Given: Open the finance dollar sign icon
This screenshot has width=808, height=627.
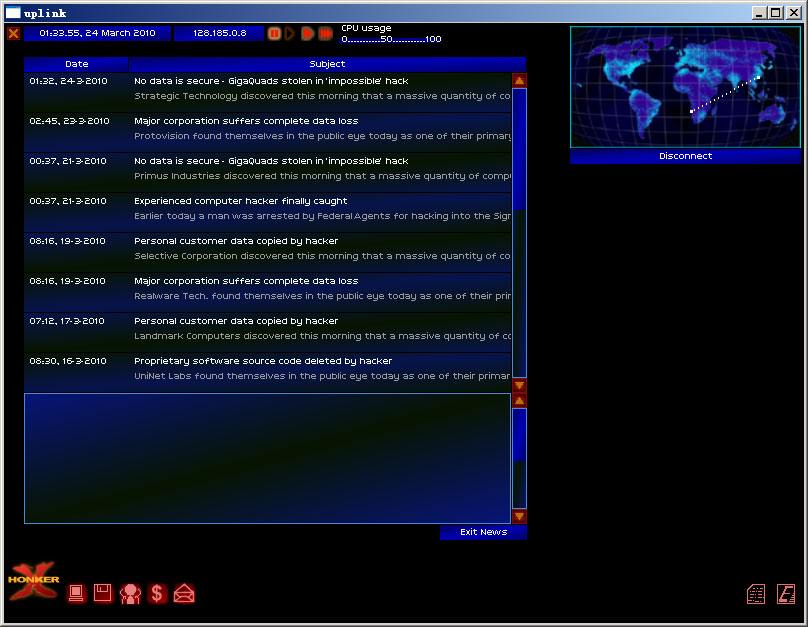Looking at the screenshot, I should (157, 594).
